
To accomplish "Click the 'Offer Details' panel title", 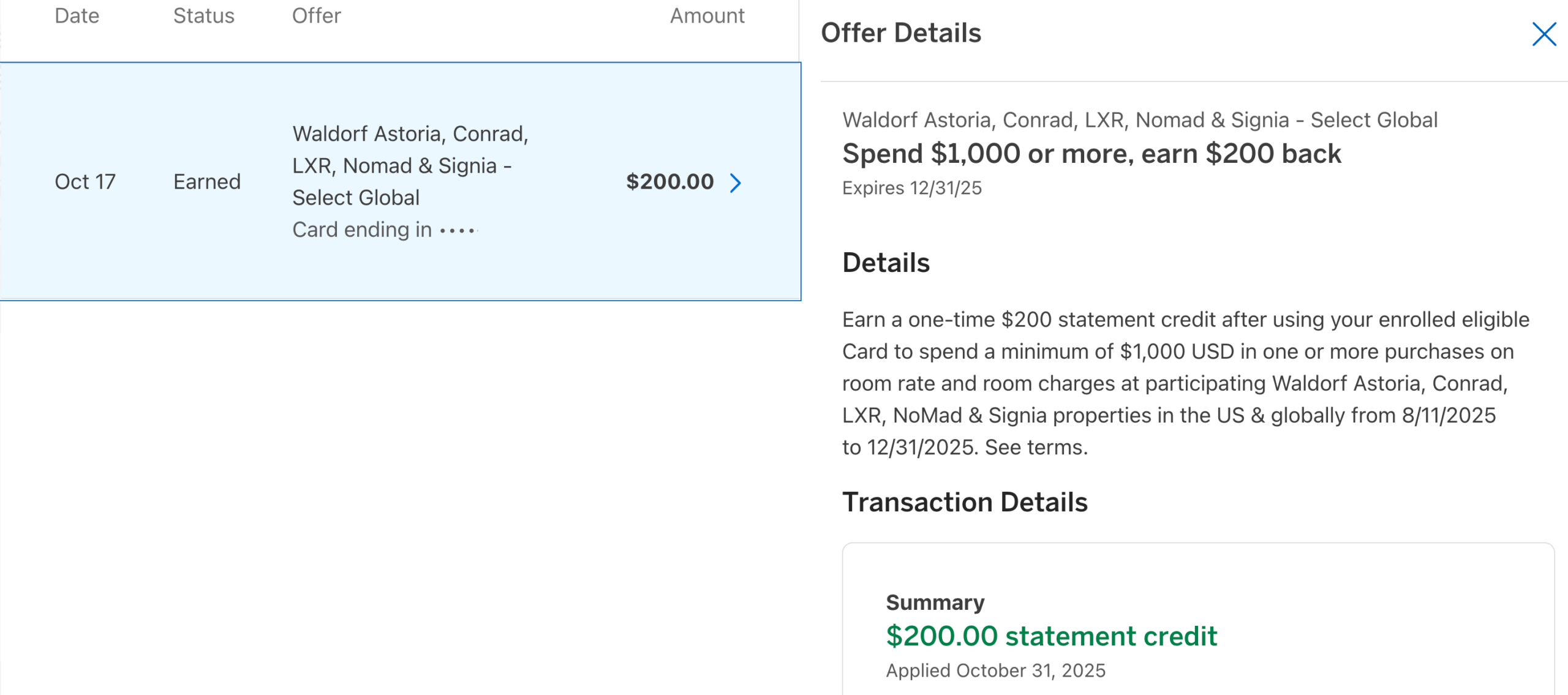I will tap(900, 33).
